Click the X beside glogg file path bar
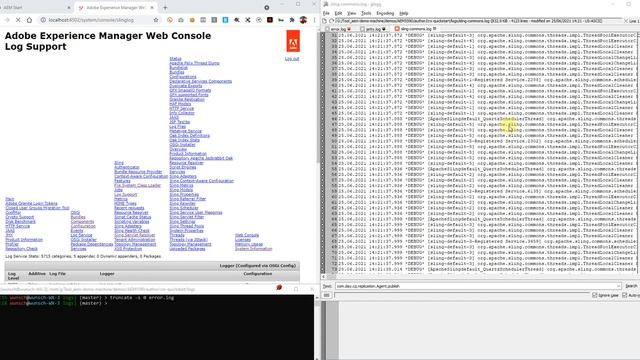The height and width of the screenshot is (360, 640). click(x=626, y=21)
